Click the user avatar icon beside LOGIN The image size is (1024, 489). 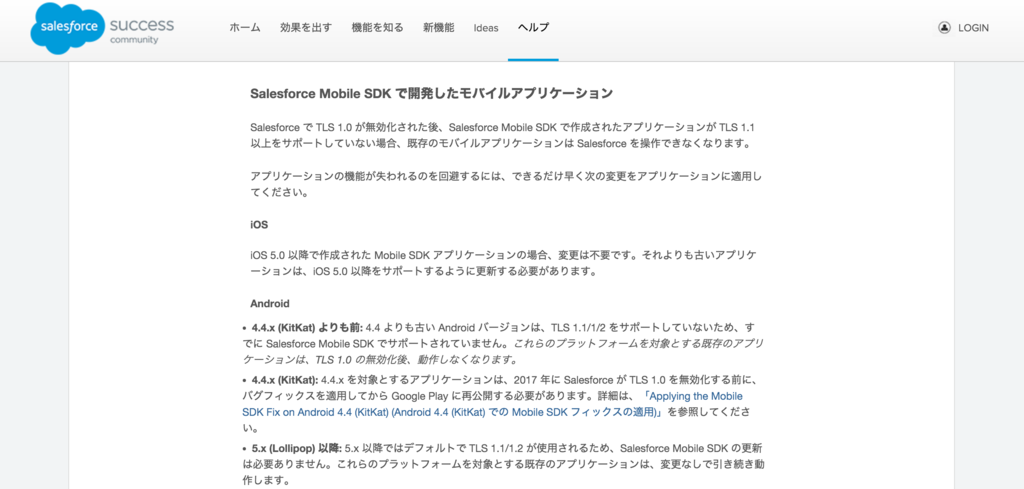tap(944, 28)
